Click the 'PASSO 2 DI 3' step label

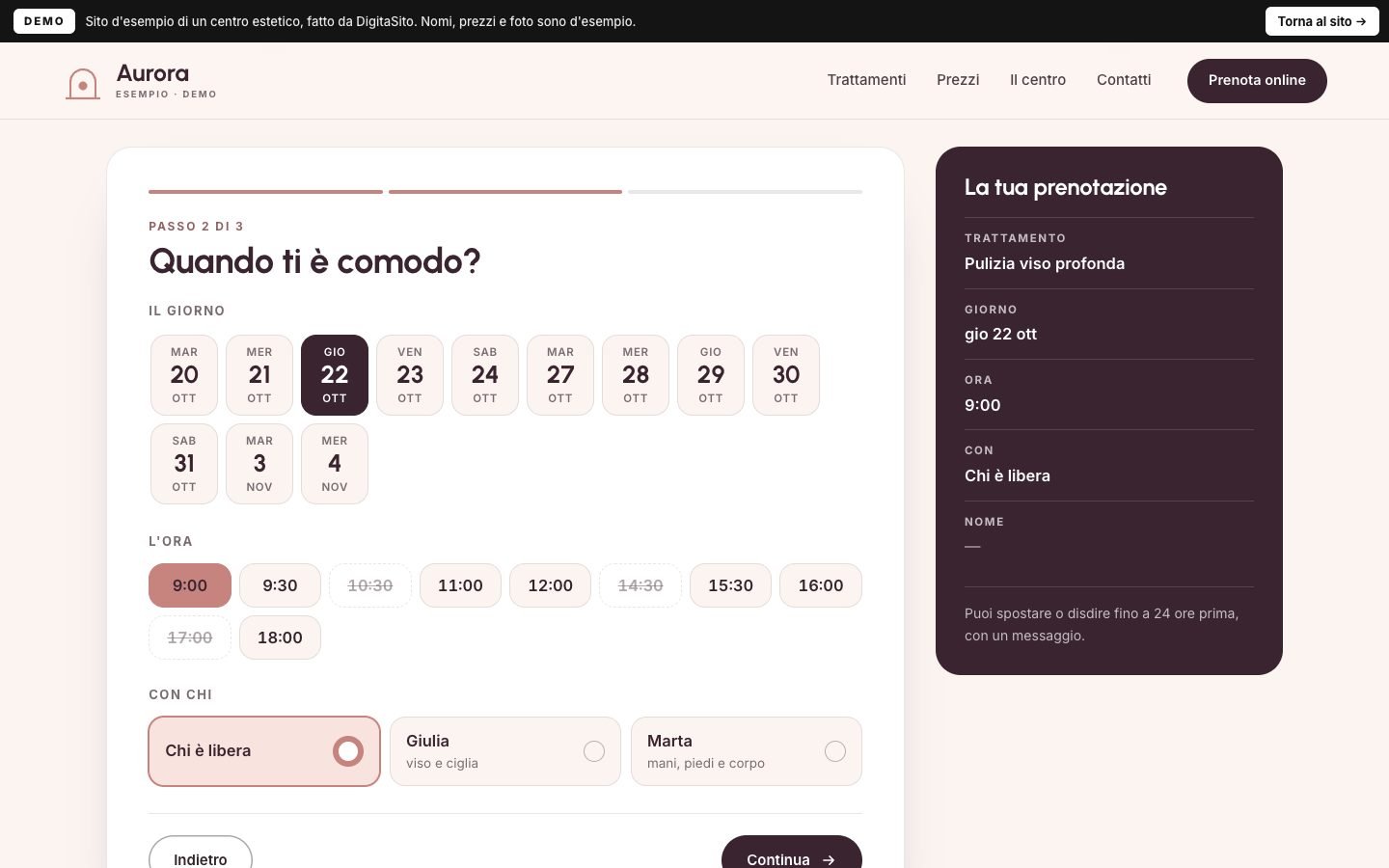[x=196, y=227]
